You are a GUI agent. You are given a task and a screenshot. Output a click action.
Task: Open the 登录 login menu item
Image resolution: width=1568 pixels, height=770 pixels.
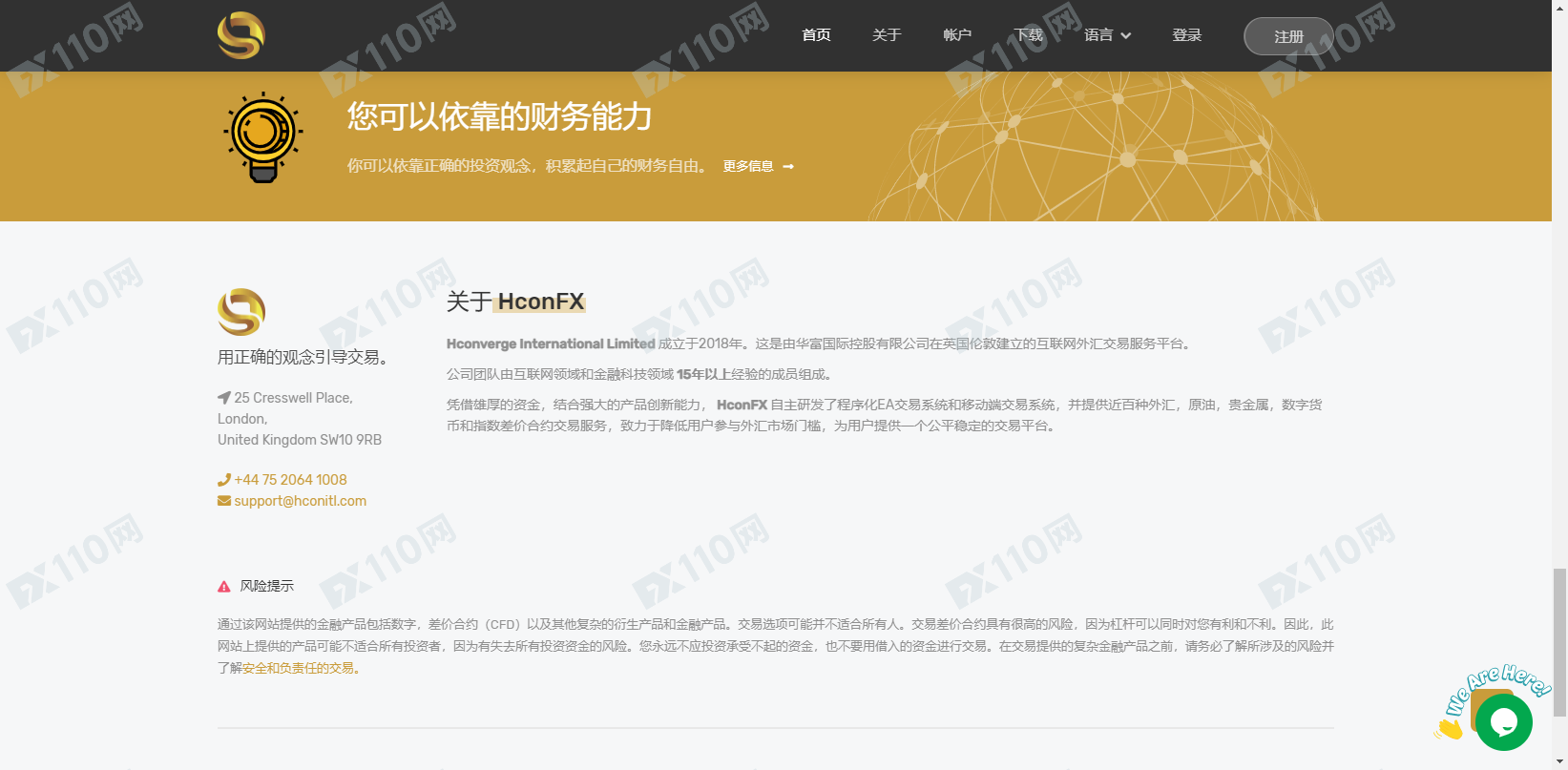1186,35
